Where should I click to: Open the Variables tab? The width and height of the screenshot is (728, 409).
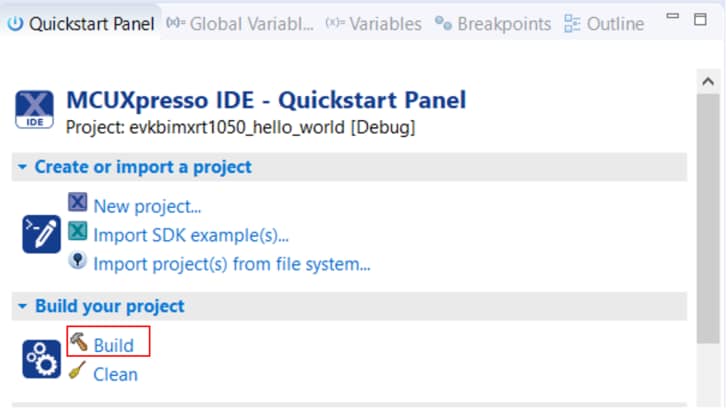click(x=373, y=24)
